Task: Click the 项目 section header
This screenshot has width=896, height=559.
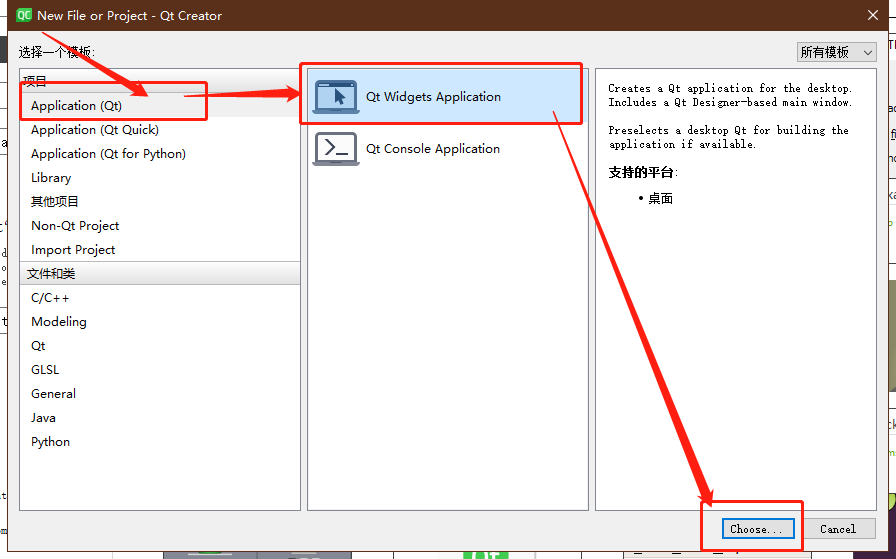Action: pyautogui.click(x=160, y=81)
